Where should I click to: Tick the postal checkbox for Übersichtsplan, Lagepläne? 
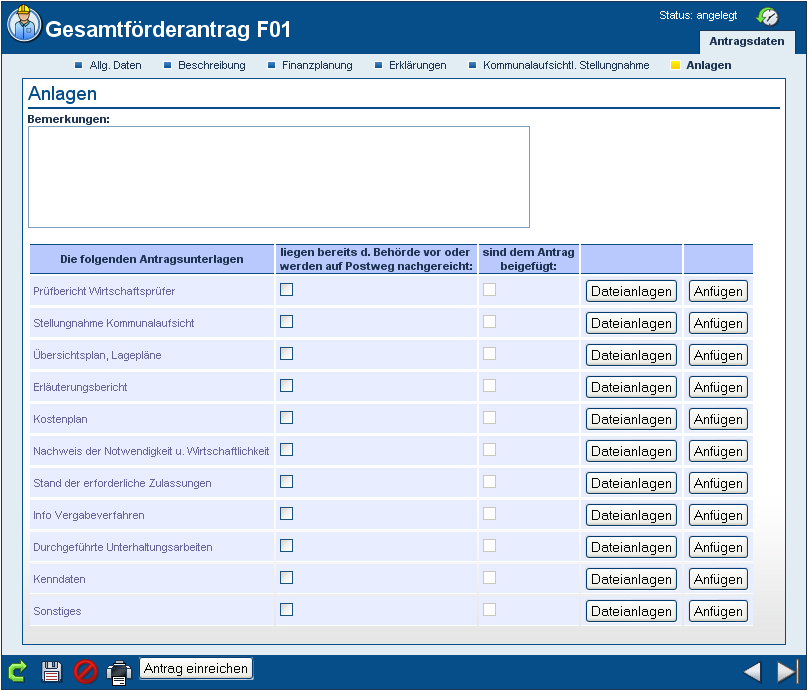(287, 353)
